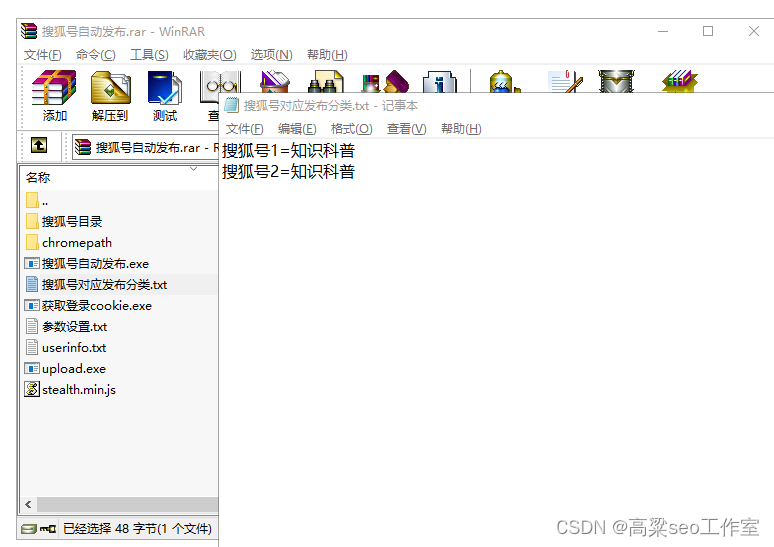The height and width of the screenshot is (547, 774).
Task: Click the script icon of stealth.min.js
Action: 32,390
